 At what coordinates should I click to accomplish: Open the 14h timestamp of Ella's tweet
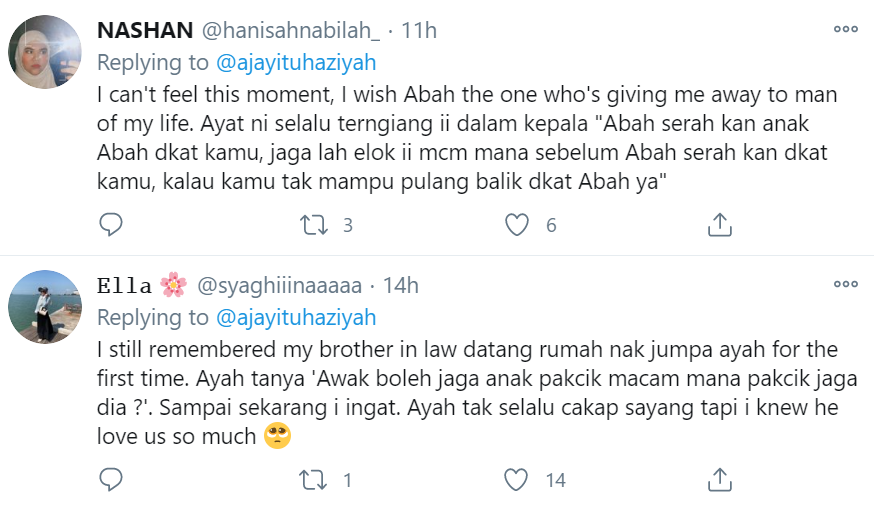[x=400, y=286]
